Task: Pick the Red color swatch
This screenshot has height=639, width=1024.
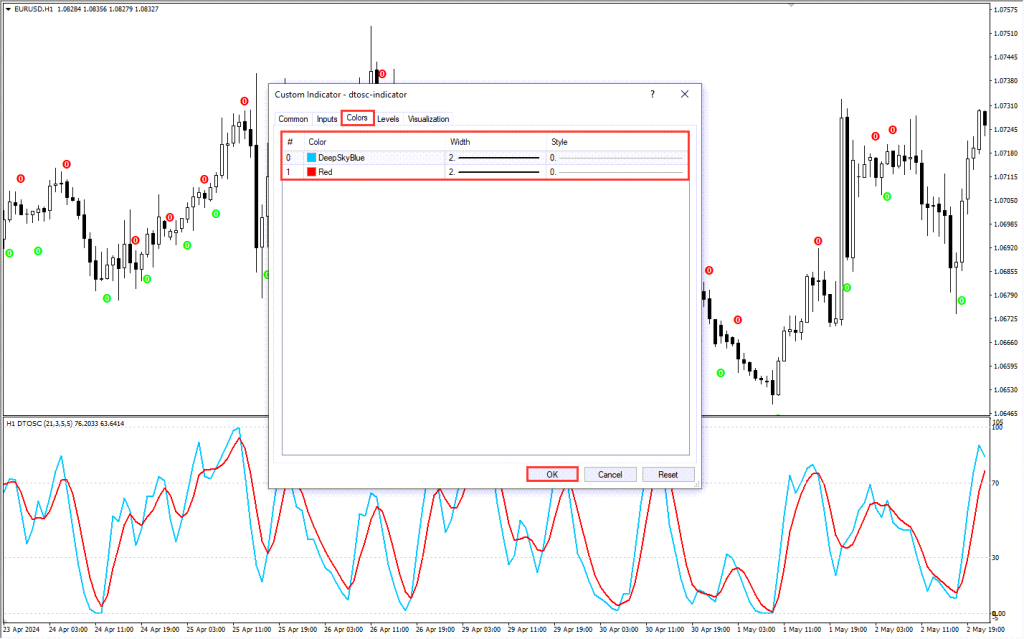Action: [x=312, y=172]
